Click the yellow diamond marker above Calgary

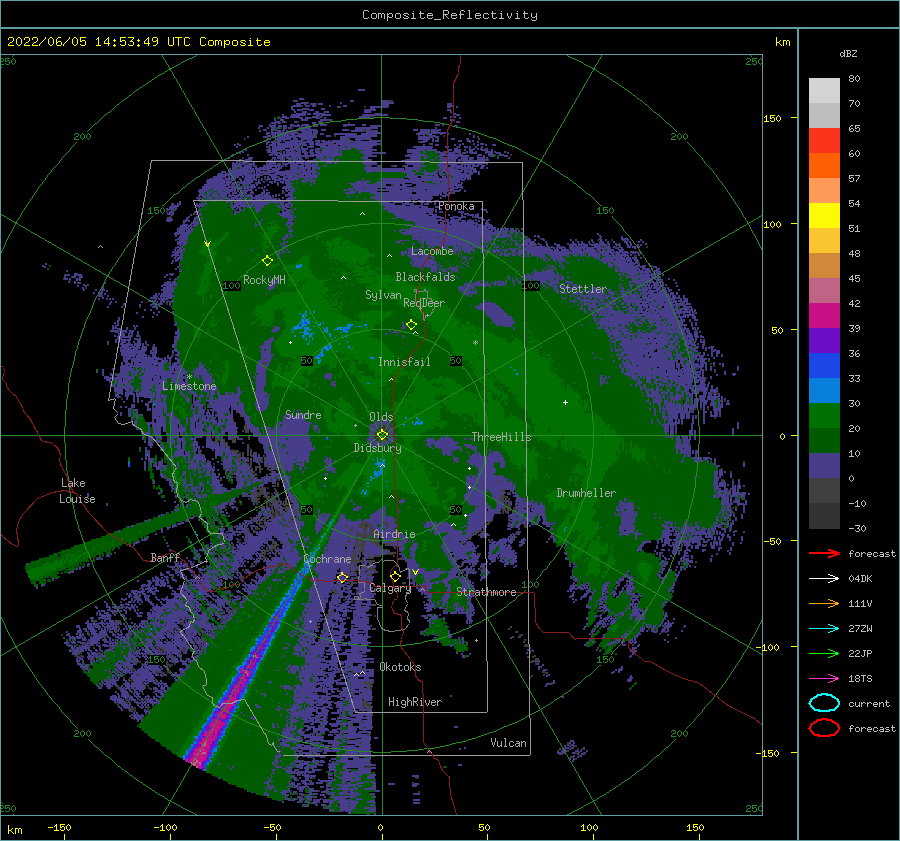coord(395,576)
